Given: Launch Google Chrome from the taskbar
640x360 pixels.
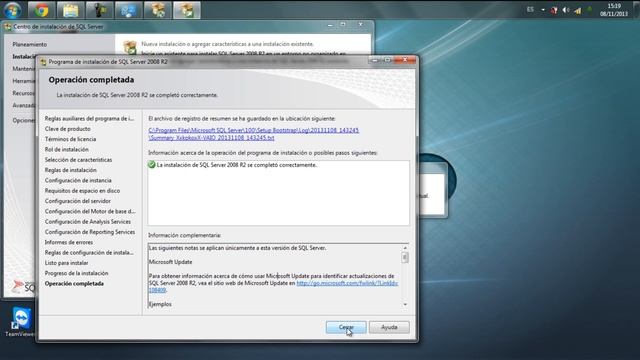Looking at the screenshot, I should click(41, 10).
